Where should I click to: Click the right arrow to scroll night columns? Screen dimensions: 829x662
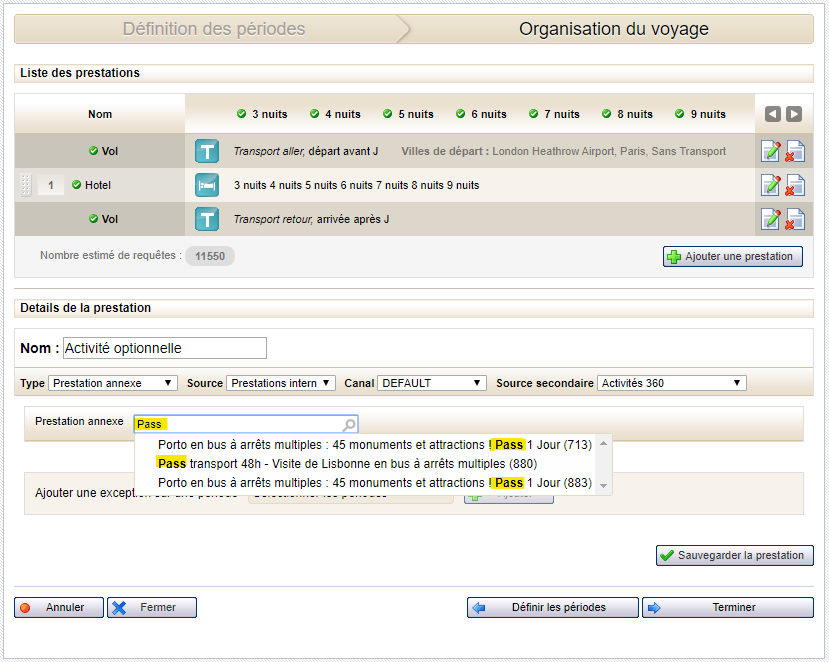click(793, 114)
